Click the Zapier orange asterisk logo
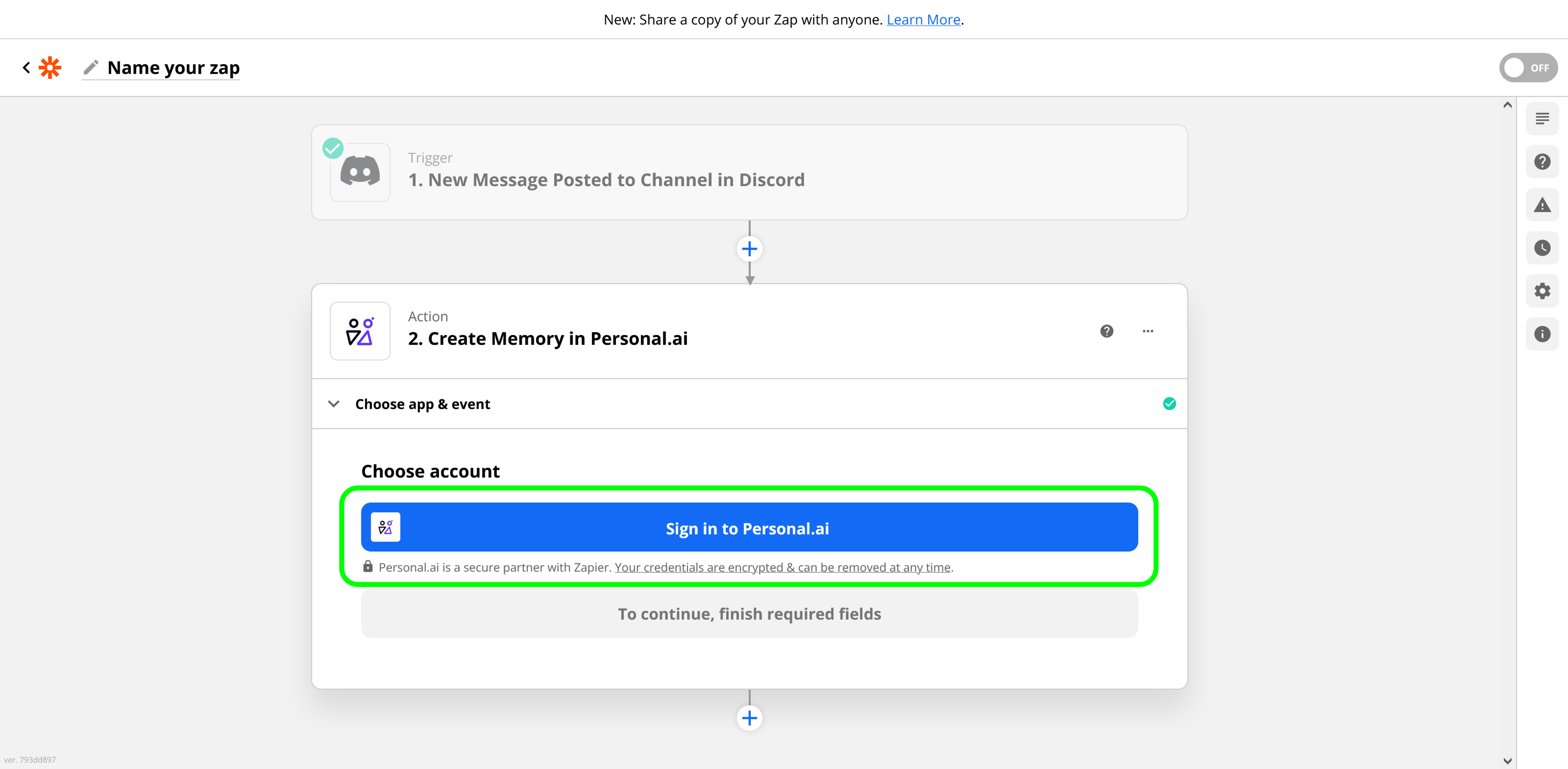Image resolution: width=1568 pixels, height=769 pixels. pyautogui.click(x=50, y=68)
